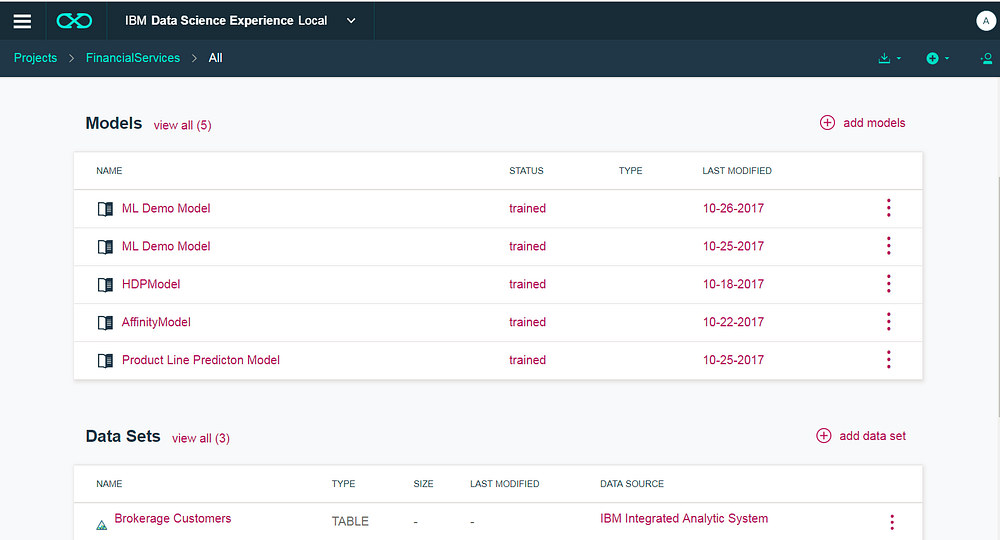This screenshot has width=1000, height=540.
Task: Click date 10-22-2017
Action: tap(733, 322)
